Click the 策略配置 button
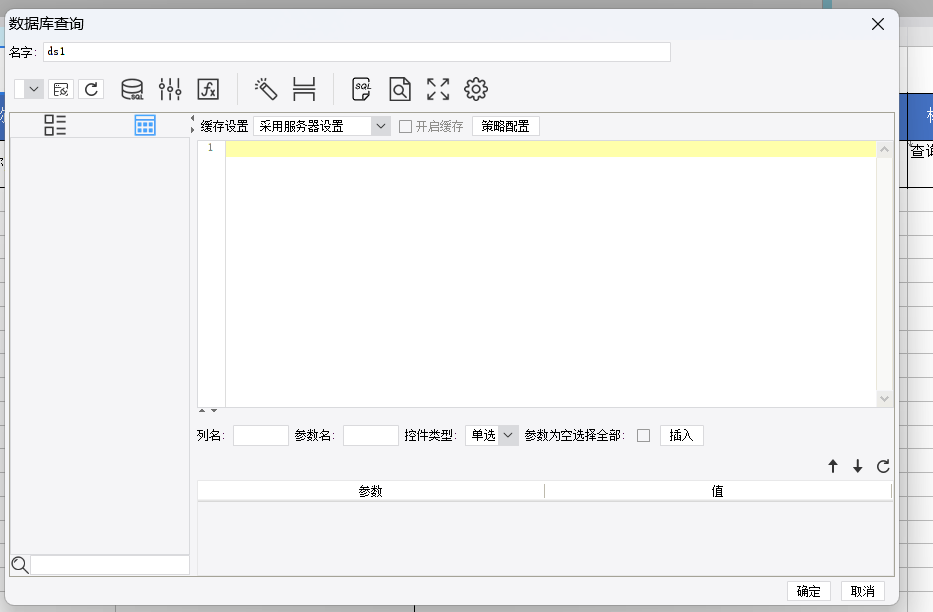Viewport: 933px width, 612px height. click(506, 126)
